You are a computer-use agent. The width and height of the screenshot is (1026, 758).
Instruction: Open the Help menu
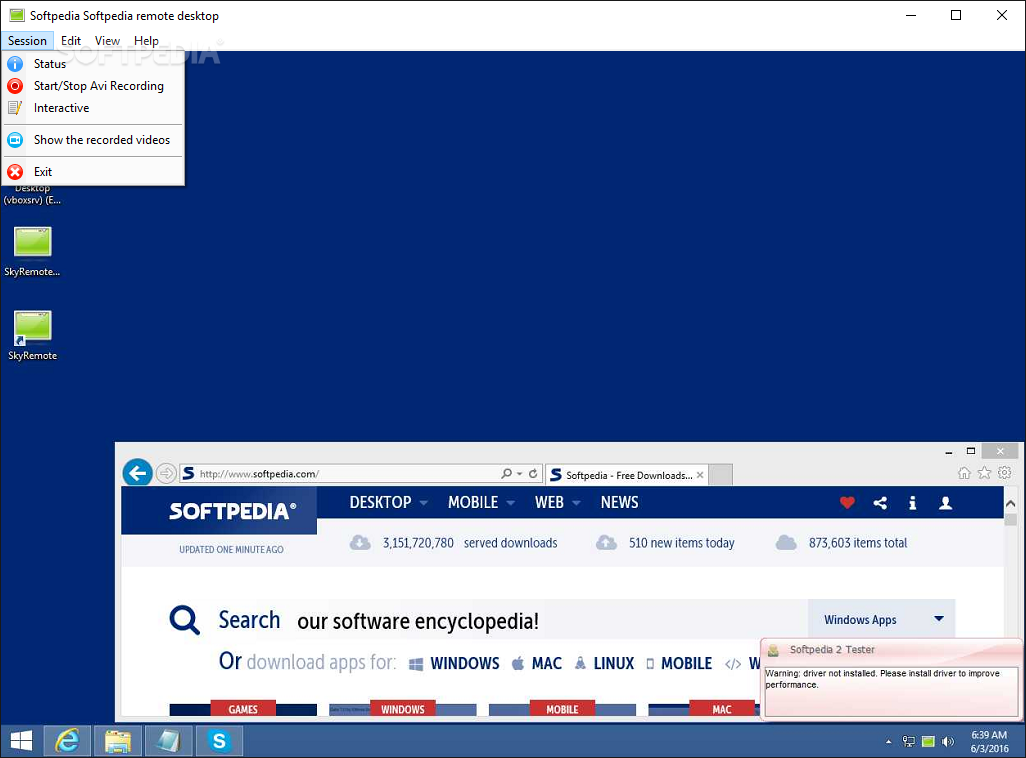pos(146,41)
